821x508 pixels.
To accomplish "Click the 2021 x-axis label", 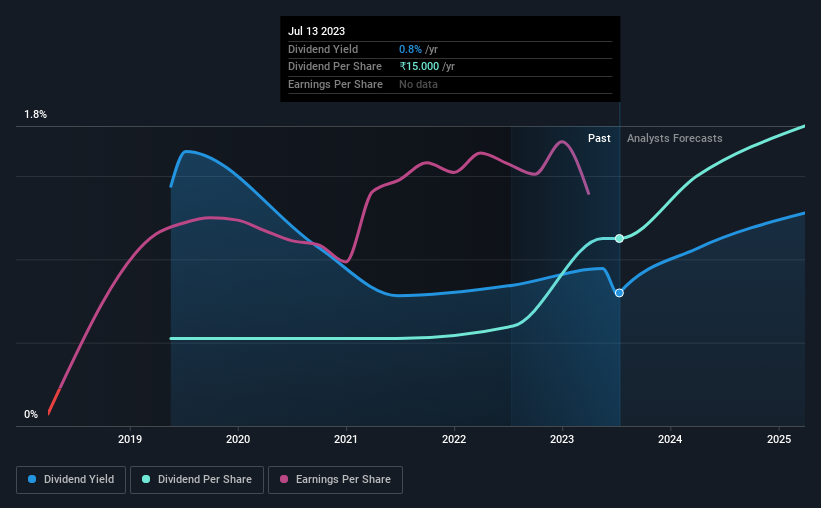I will [x=346, y=439].
